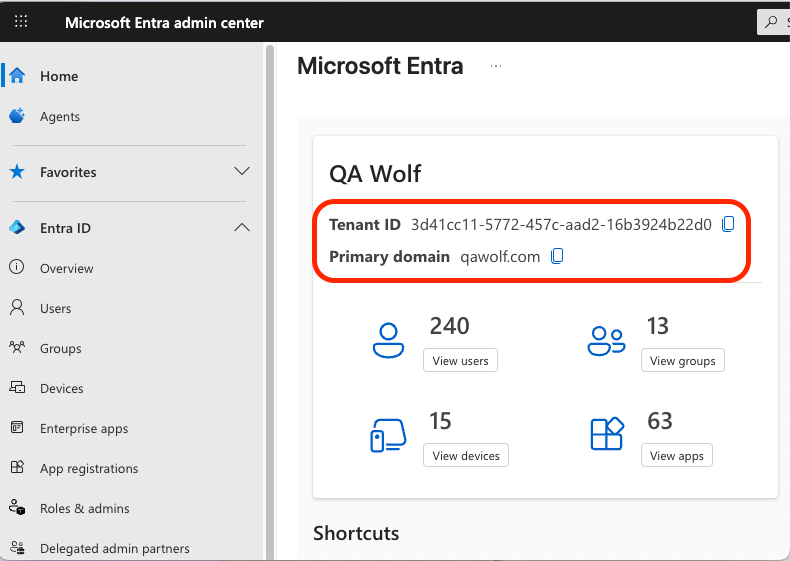790x561 pixels.
Task: Click the user count 240
Action: coord(449,326)
